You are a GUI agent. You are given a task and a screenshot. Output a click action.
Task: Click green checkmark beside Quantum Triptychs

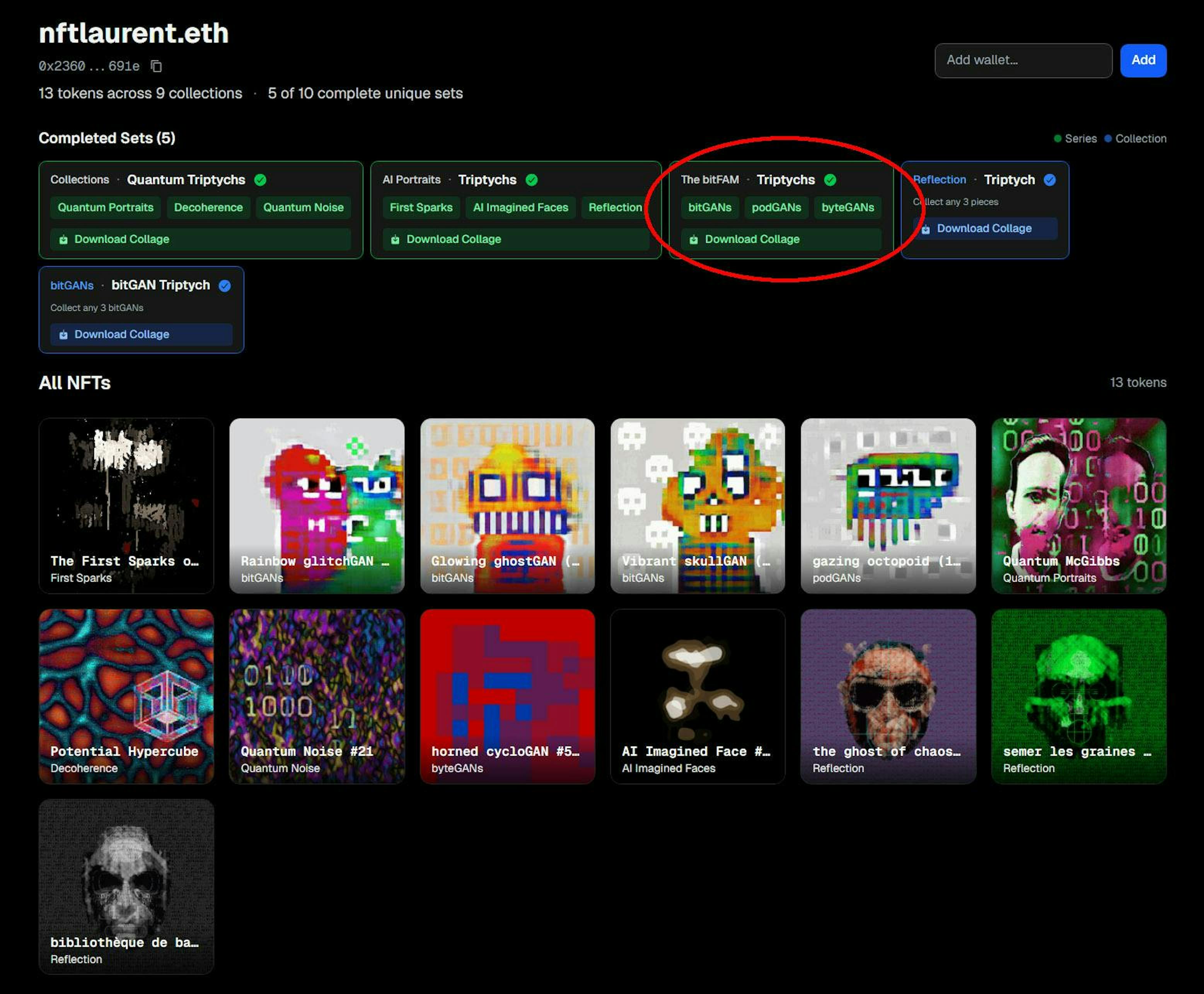(260, 180)
